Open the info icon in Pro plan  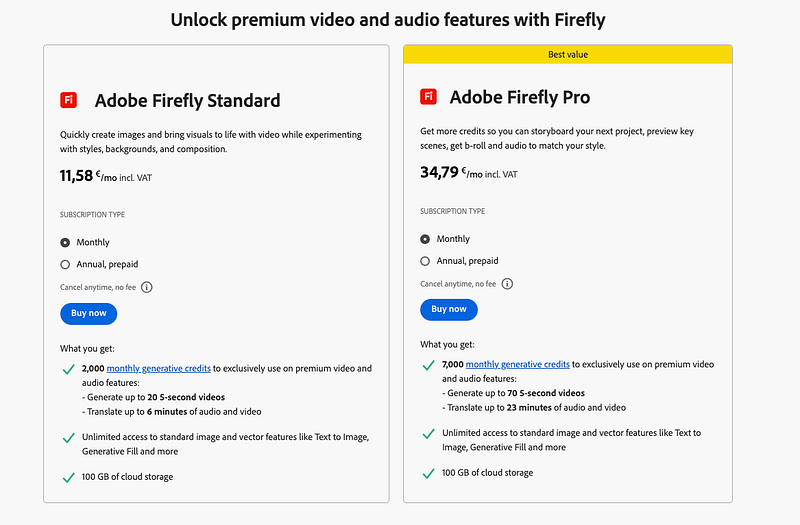[507, 284]
